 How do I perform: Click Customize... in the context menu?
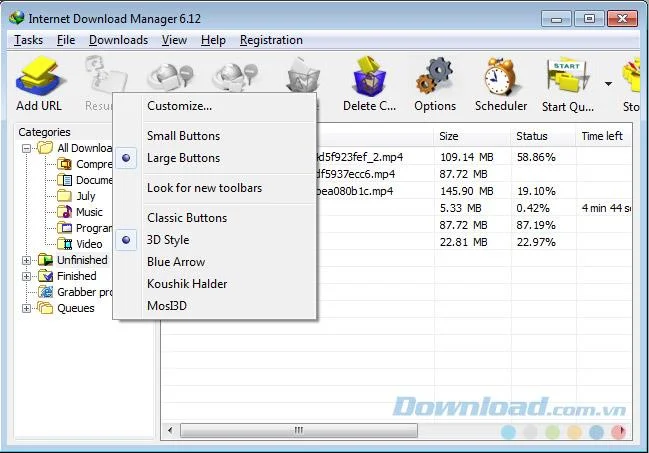point(179,106)
